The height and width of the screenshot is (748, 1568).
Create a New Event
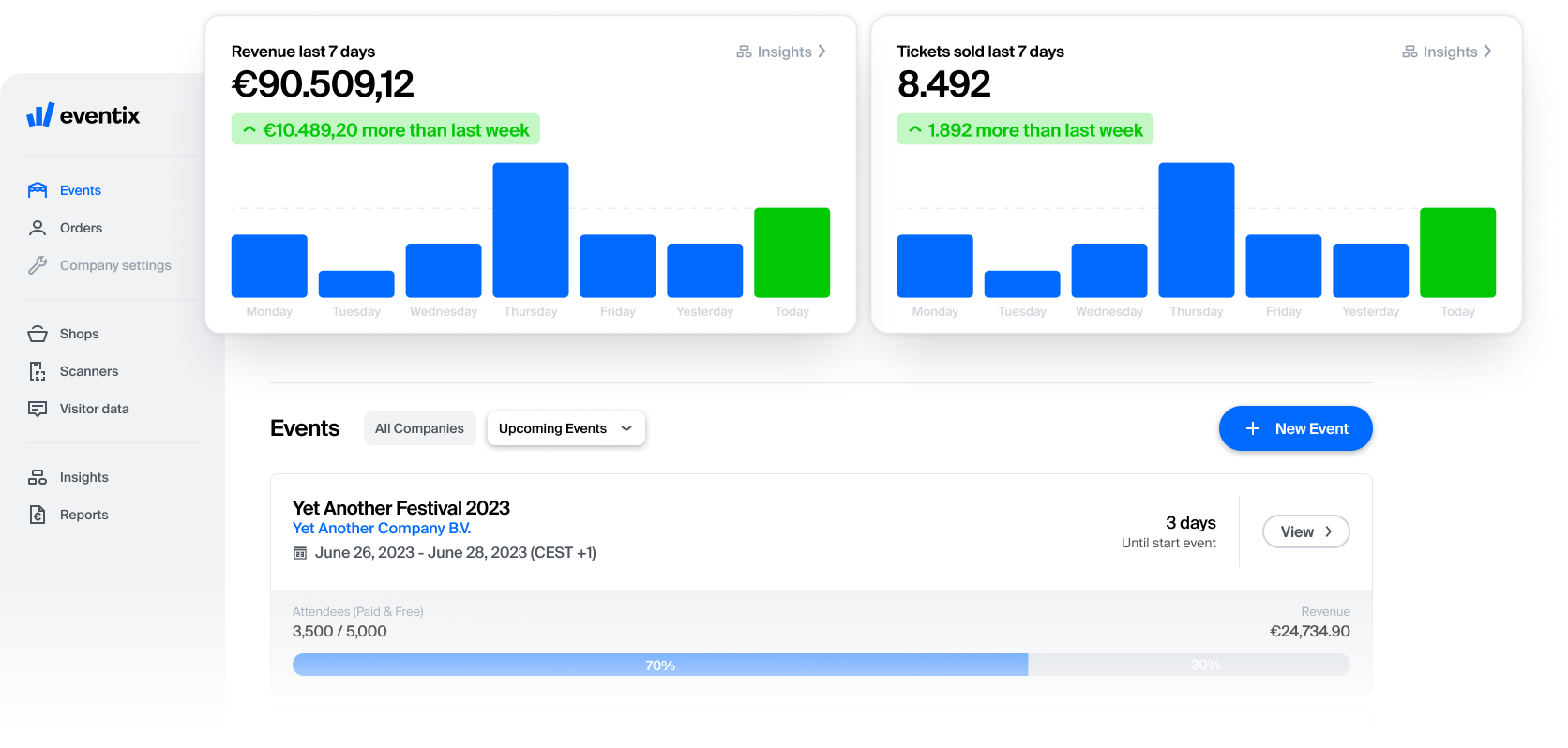coord(1295,428)
